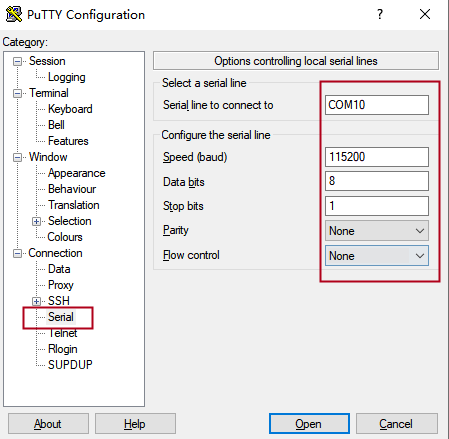Go to the Logging settings
This screenshot has width=449, height=439.
click(67, 77)
